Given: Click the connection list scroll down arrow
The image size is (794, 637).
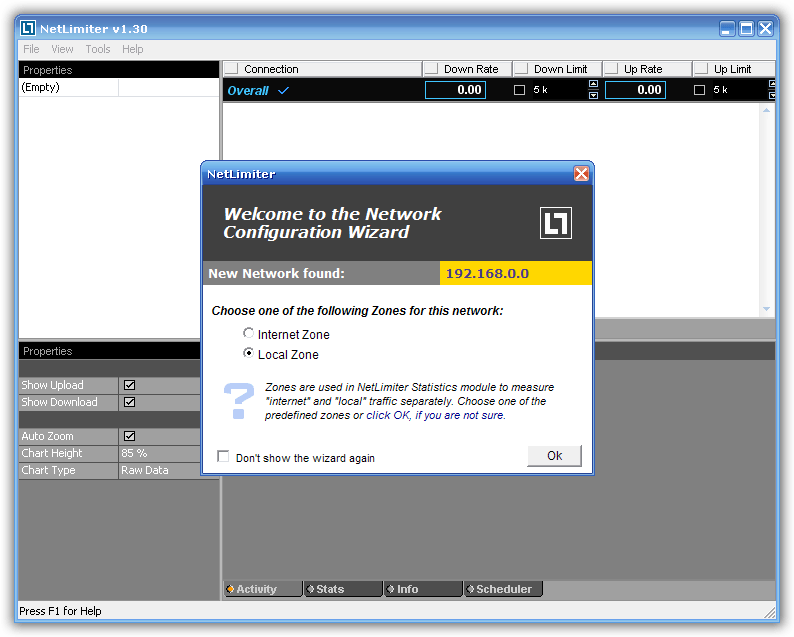Looking at the screenshot, I should point(766,309).
